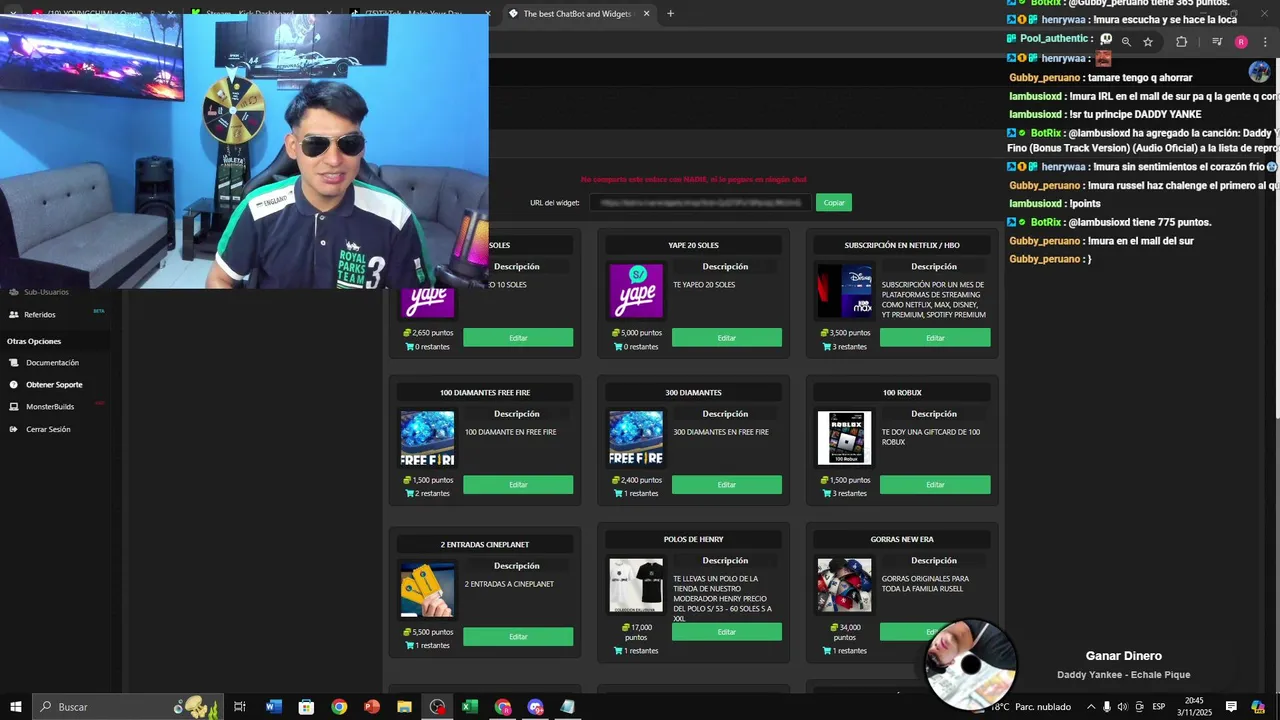Image resolution: width=1280 pixels, height=720 pixels.
Task: Click Editar on Netflix / HBO subscription card
Action: [935, 338]
